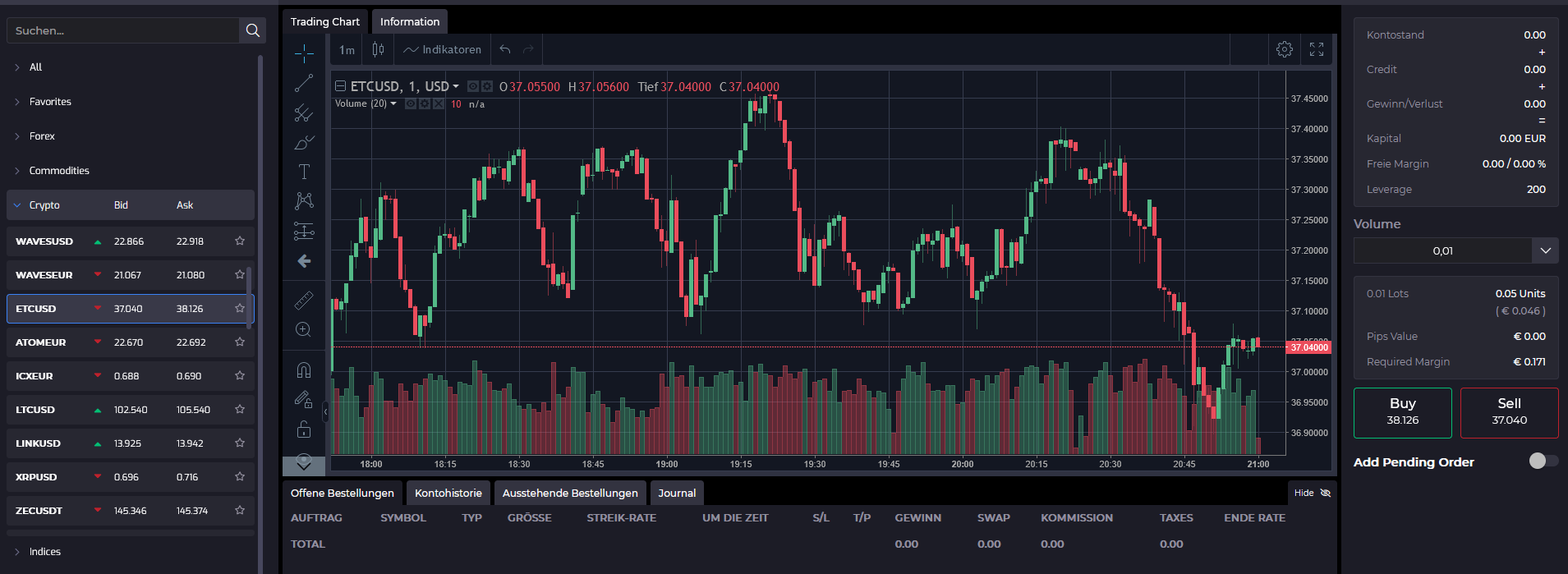Switch to the Information tab

pyautogui.click(x=409, y=21)
